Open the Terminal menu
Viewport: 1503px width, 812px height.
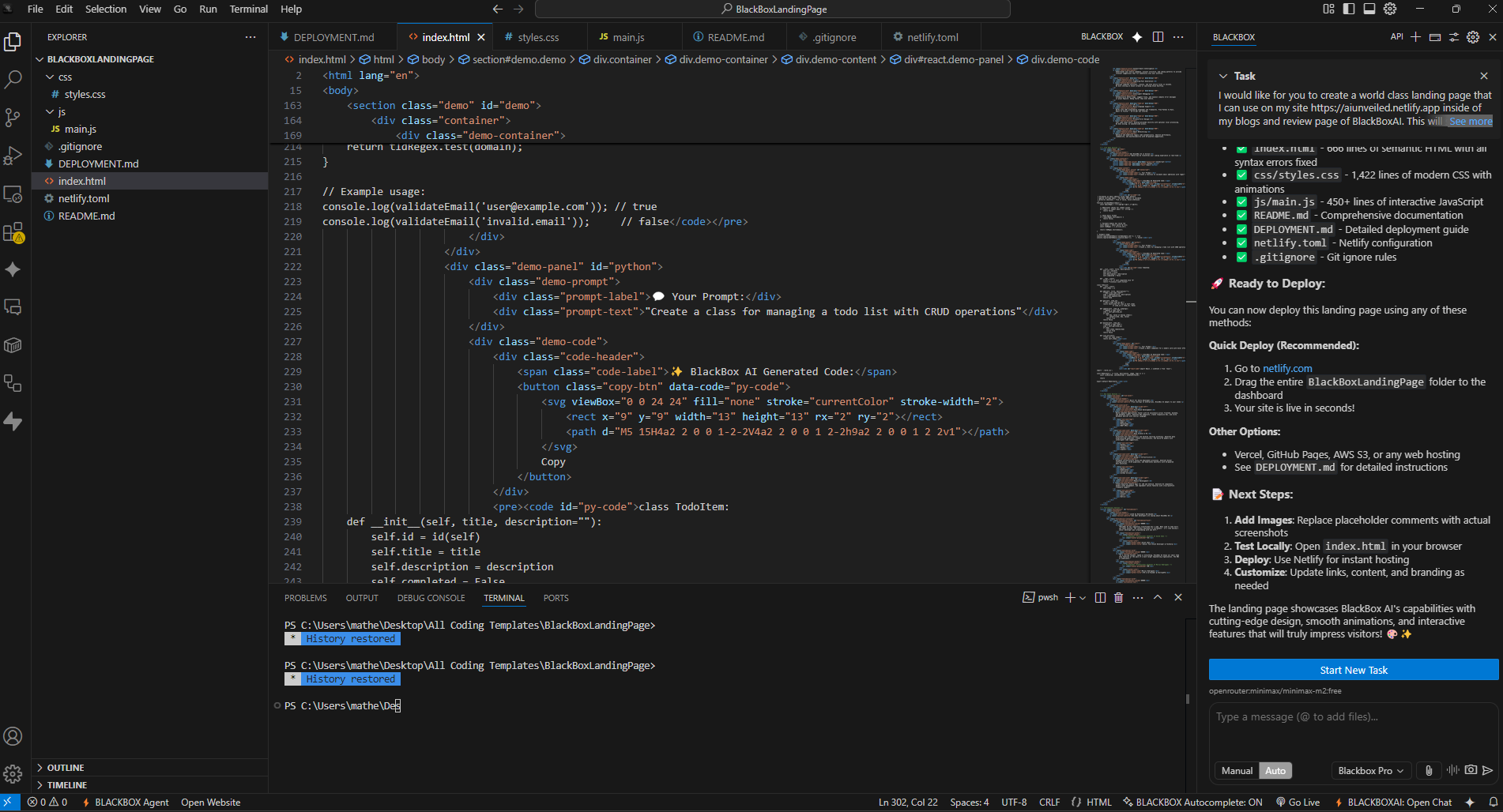pyautogui.click(x=248, y=9)
